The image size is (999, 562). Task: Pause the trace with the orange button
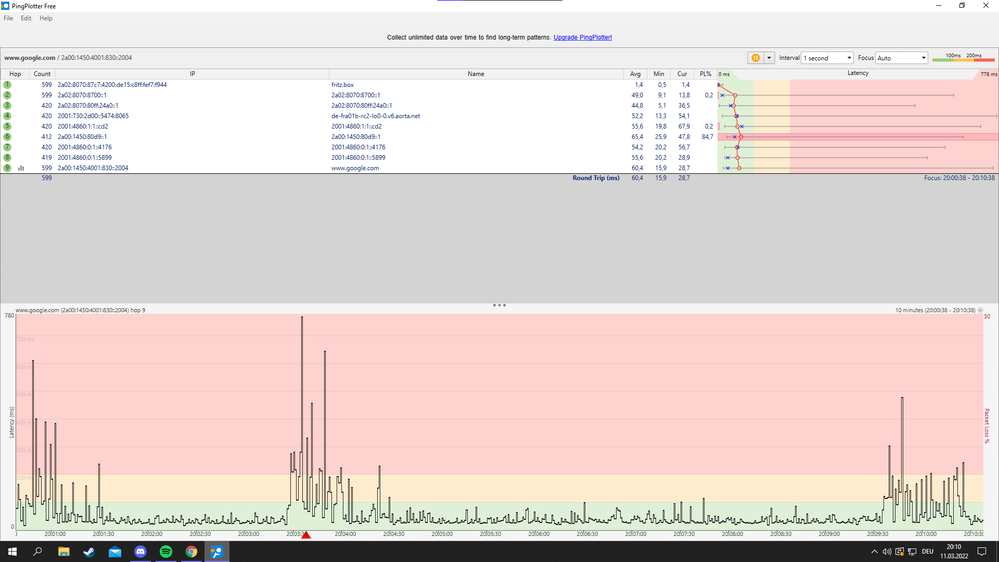point(755,58)
